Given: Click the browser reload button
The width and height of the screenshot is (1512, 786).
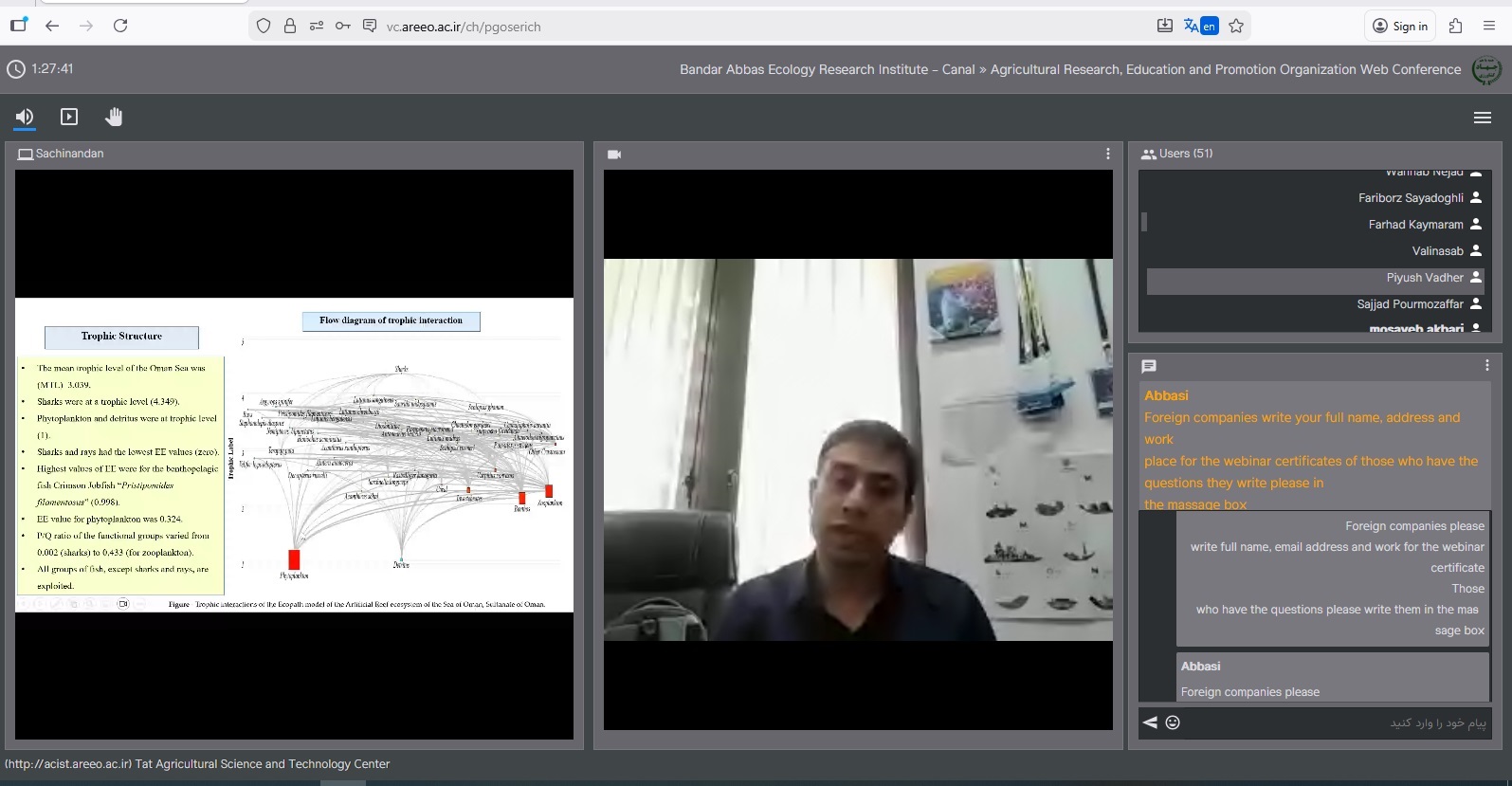Looking at the screenshot, I should coord(120,26).
